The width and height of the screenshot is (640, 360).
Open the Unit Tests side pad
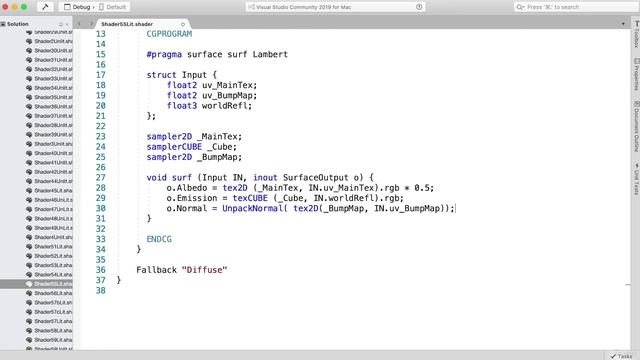coord(636,178)
